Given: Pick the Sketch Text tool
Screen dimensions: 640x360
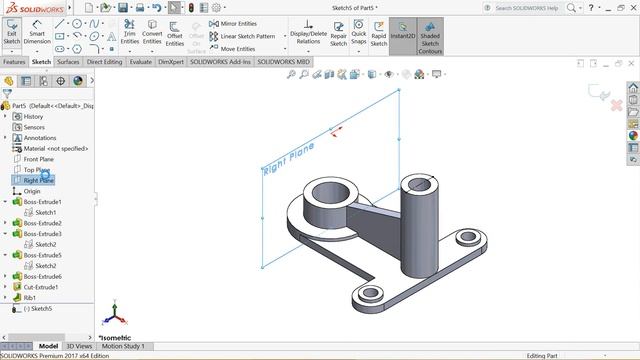Looking at the screenshot, I should 111,37.
